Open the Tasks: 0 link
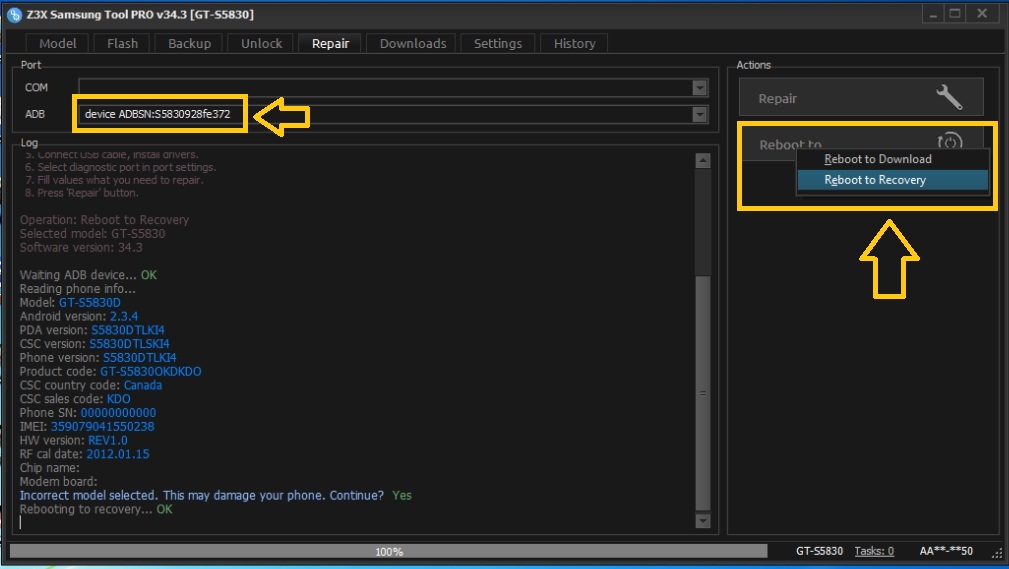This screenshot has height=569, width=1009. click(874, 551)
